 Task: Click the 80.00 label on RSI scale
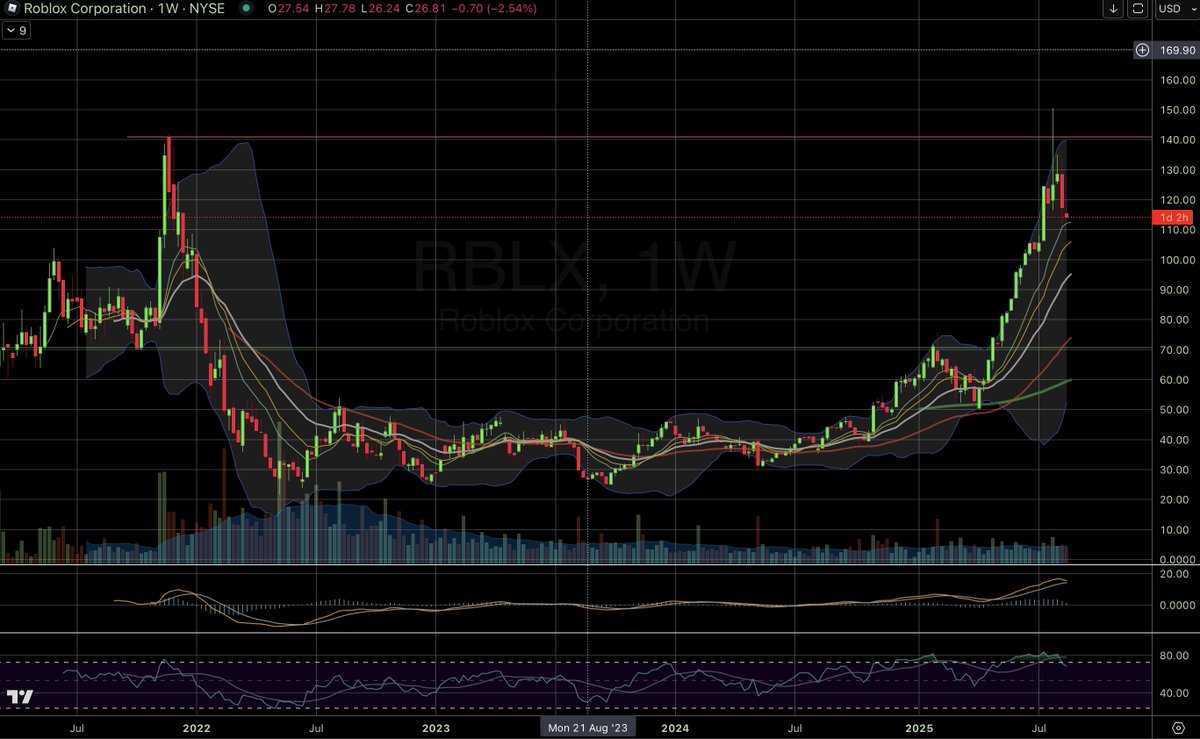point(1175,656)
